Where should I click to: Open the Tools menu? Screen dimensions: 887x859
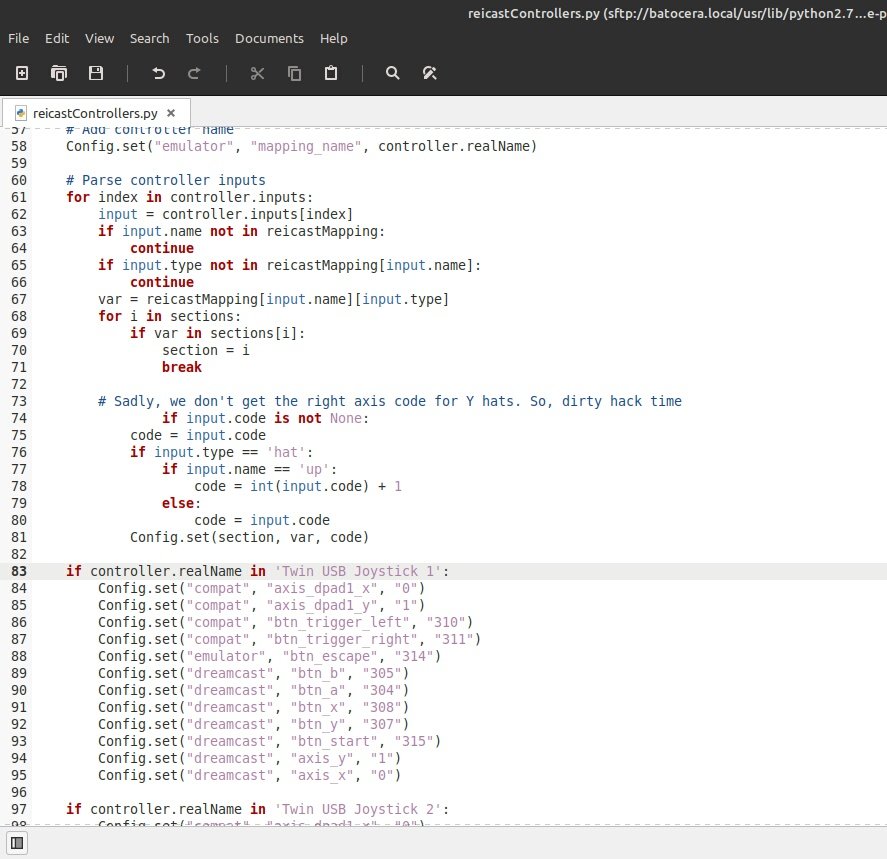(x=202, y=38)
